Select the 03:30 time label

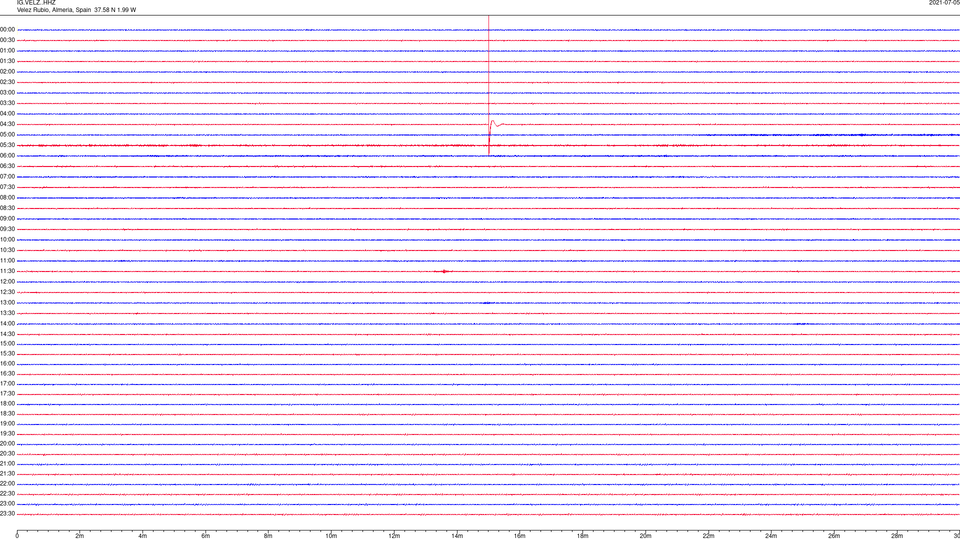[x=7, y=103]
